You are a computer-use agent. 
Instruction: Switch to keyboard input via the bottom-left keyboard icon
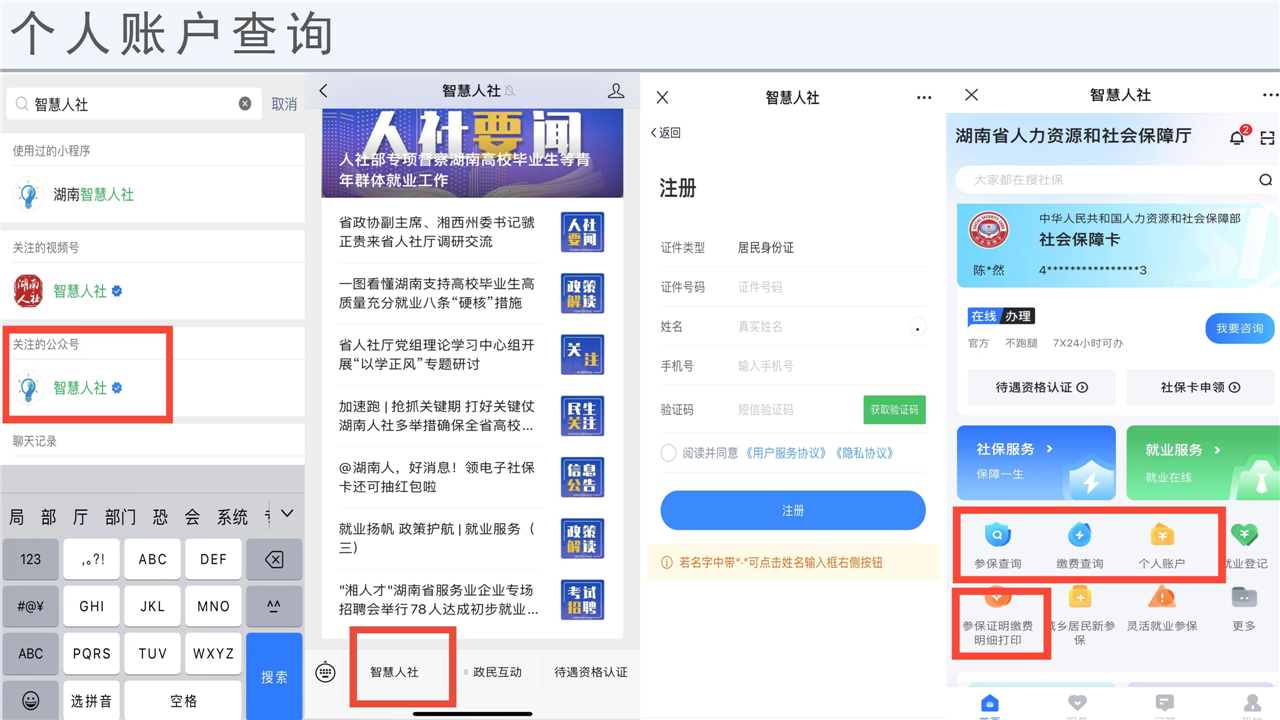pos(325,672)
